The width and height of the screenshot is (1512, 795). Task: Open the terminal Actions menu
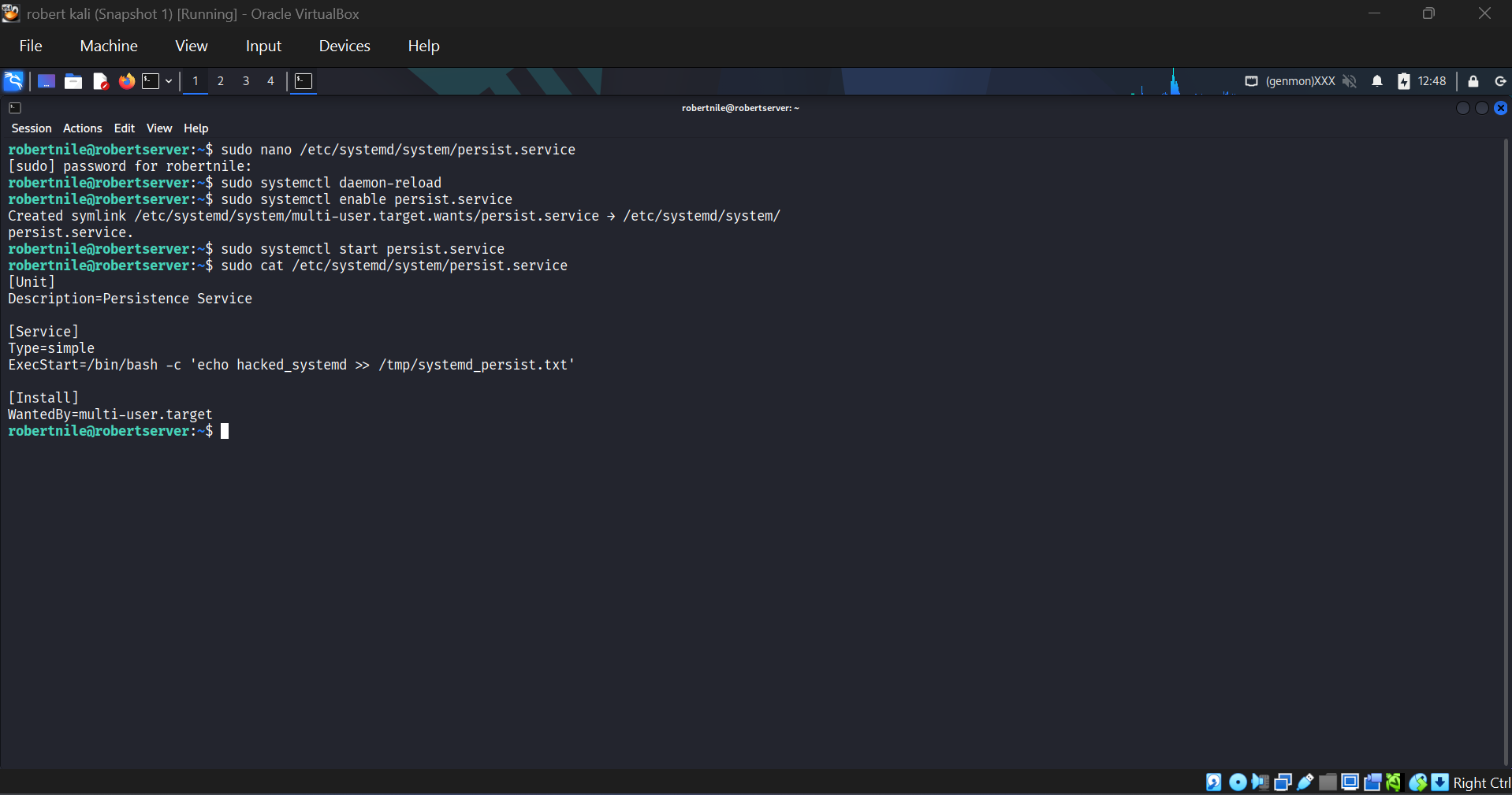click(83, 128)
